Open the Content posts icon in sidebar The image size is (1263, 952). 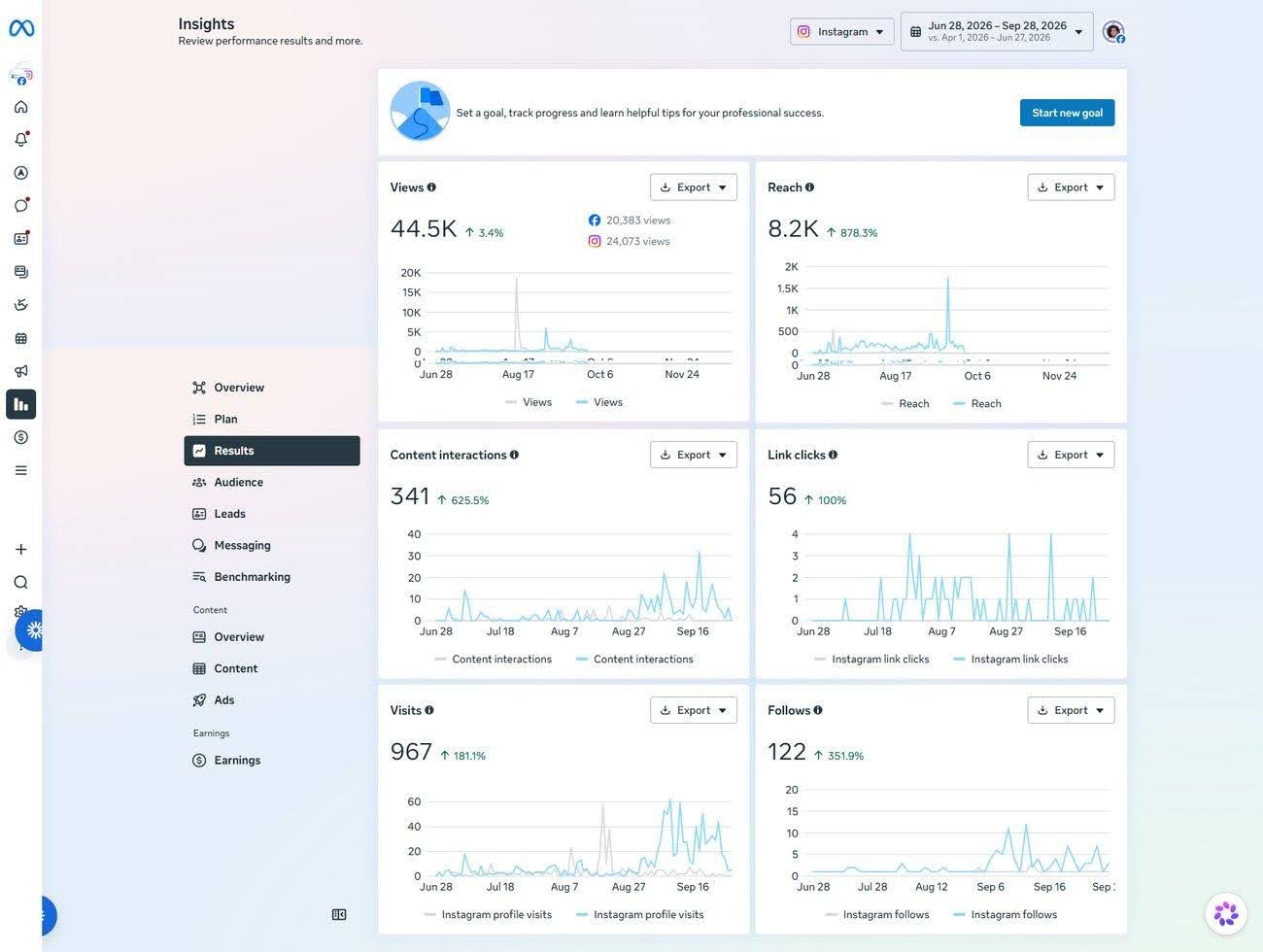21,272
